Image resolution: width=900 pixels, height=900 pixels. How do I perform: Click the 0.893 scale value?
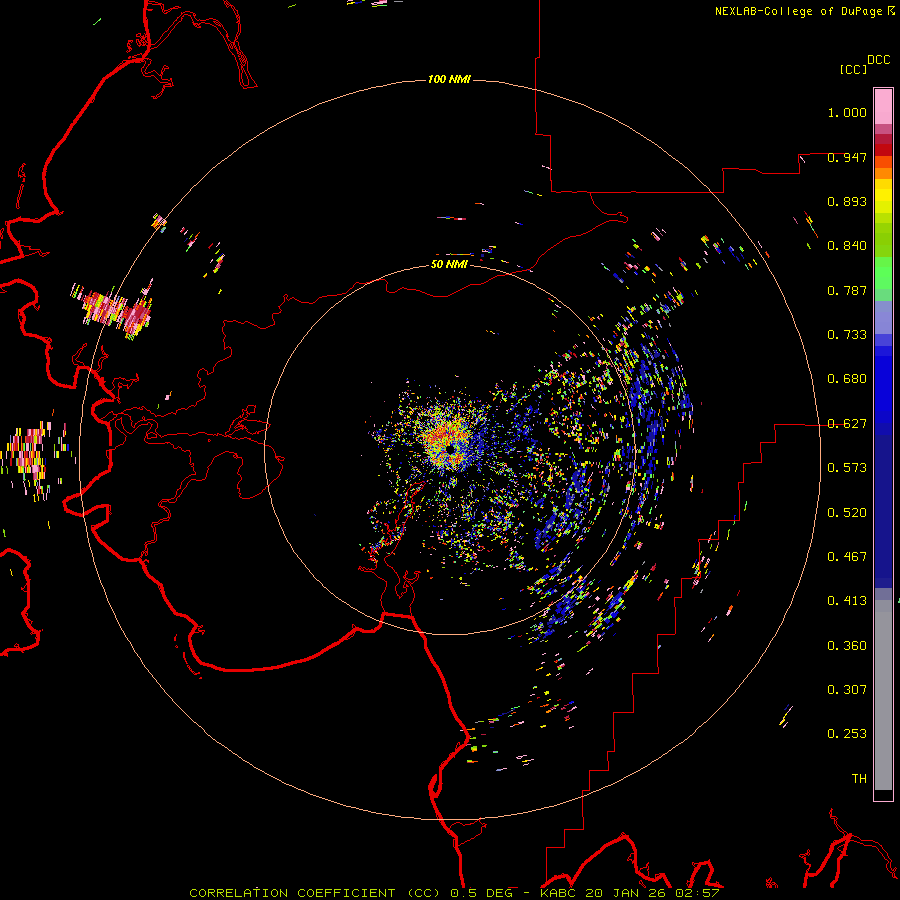coord(847,201)
